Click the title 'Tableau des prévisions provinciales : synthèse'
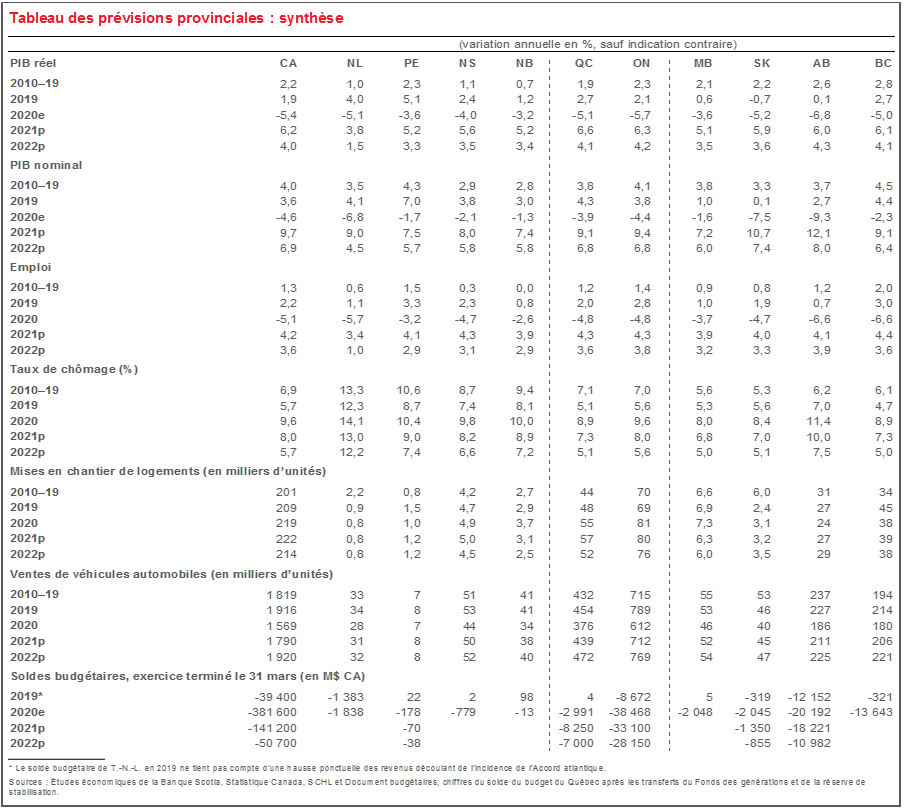Image resolution: width=907 pixels, height=808 pixels. coord(176,19)
